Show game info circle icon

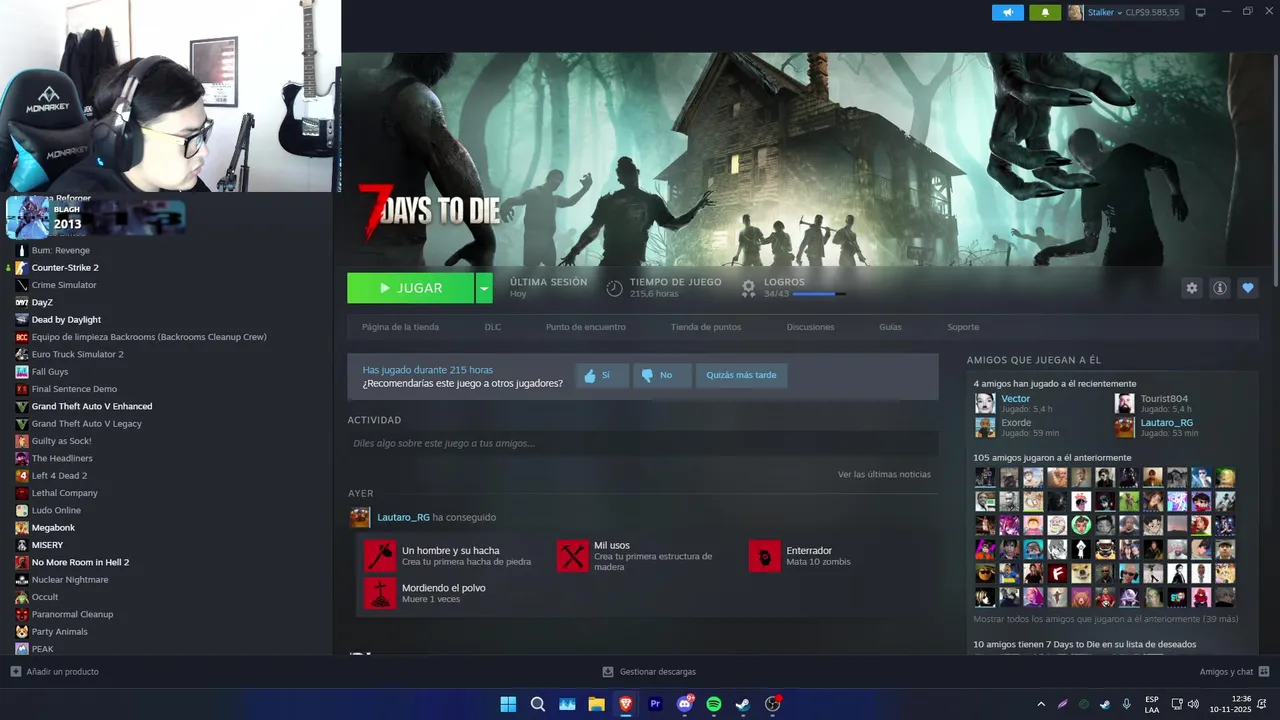tap(1219, 288)
